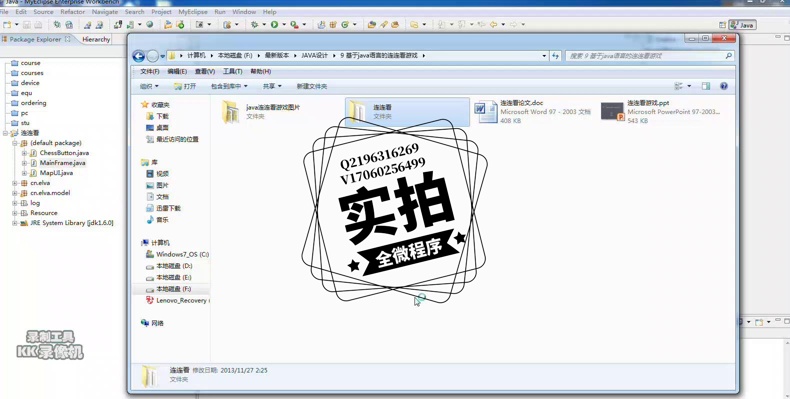Open the 文件(F) menu
This screenshot has width=790, height=399.
[x=150, y=72]
